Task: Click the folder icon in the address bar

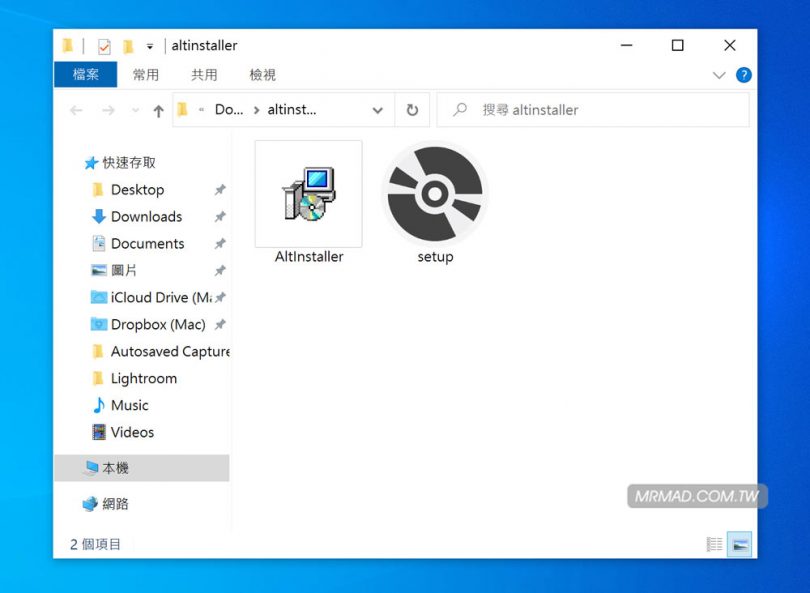Action: (x=184, y=110)
